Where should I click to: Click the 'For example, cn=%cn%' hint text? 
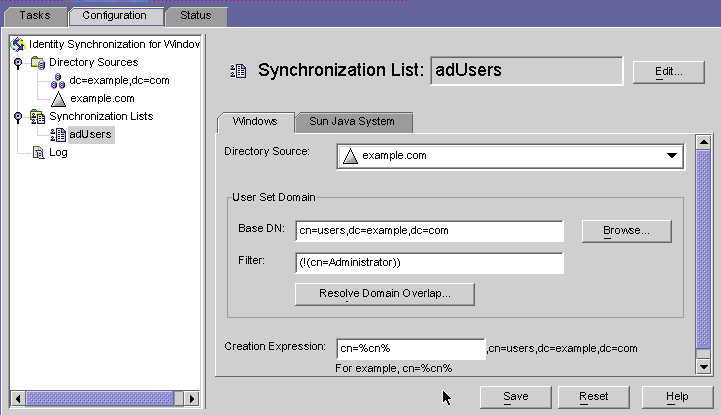(x=394, y=369)
